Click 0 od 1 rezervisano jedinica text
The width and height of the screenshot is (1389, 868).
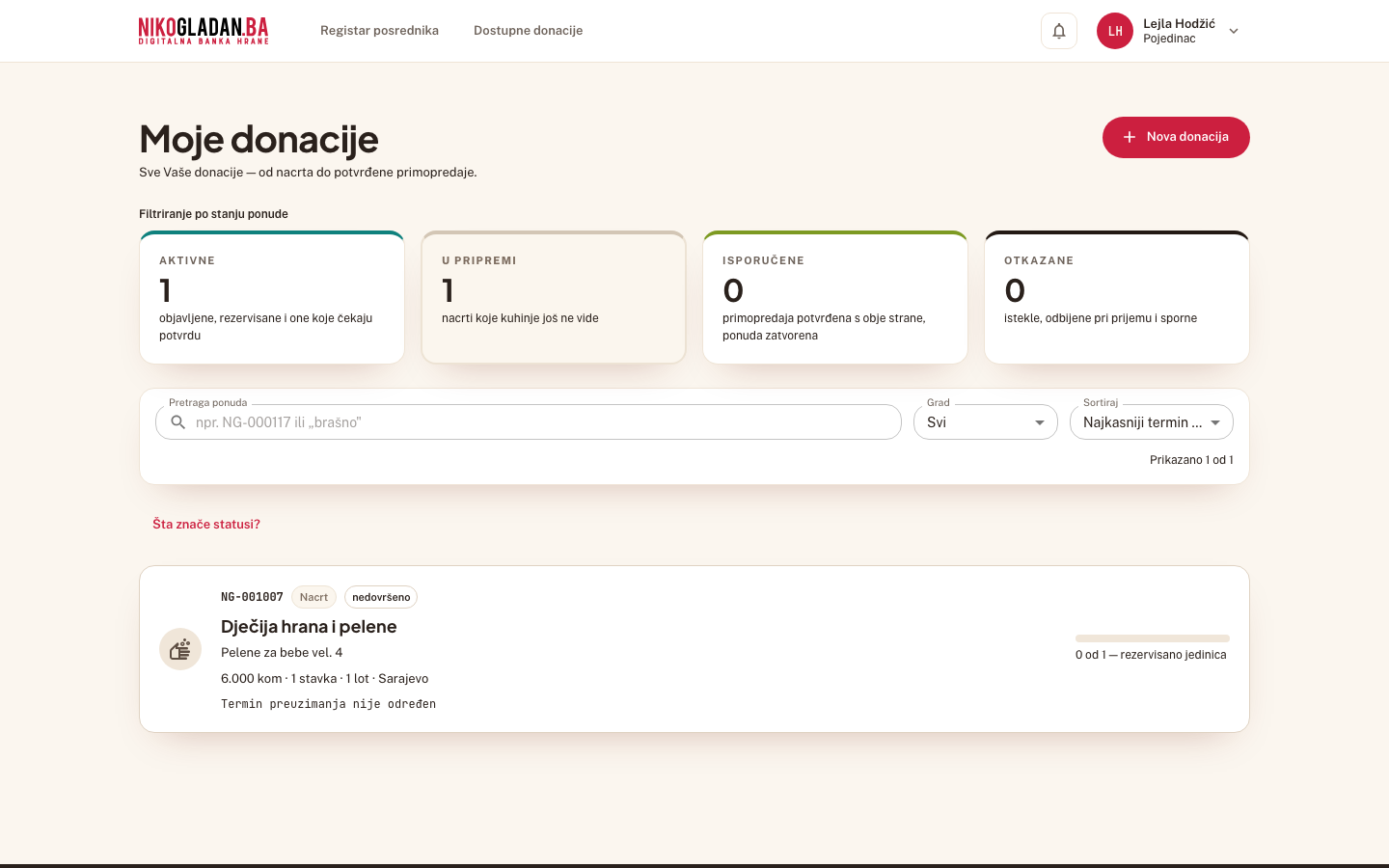coord(1151,655)
